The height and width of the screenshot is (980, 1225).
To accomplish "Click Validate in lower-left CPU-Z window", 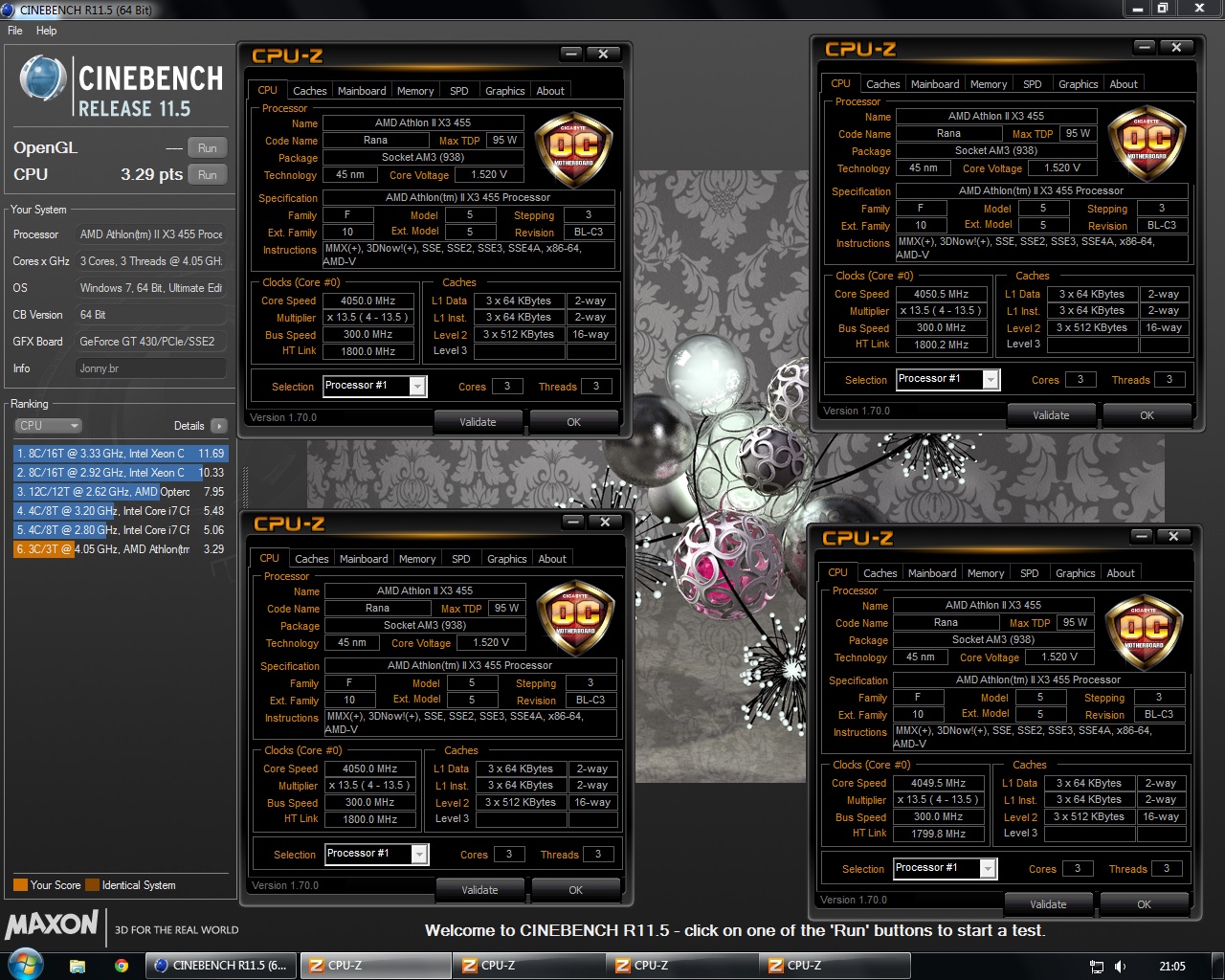I will (x=479, y=890).
